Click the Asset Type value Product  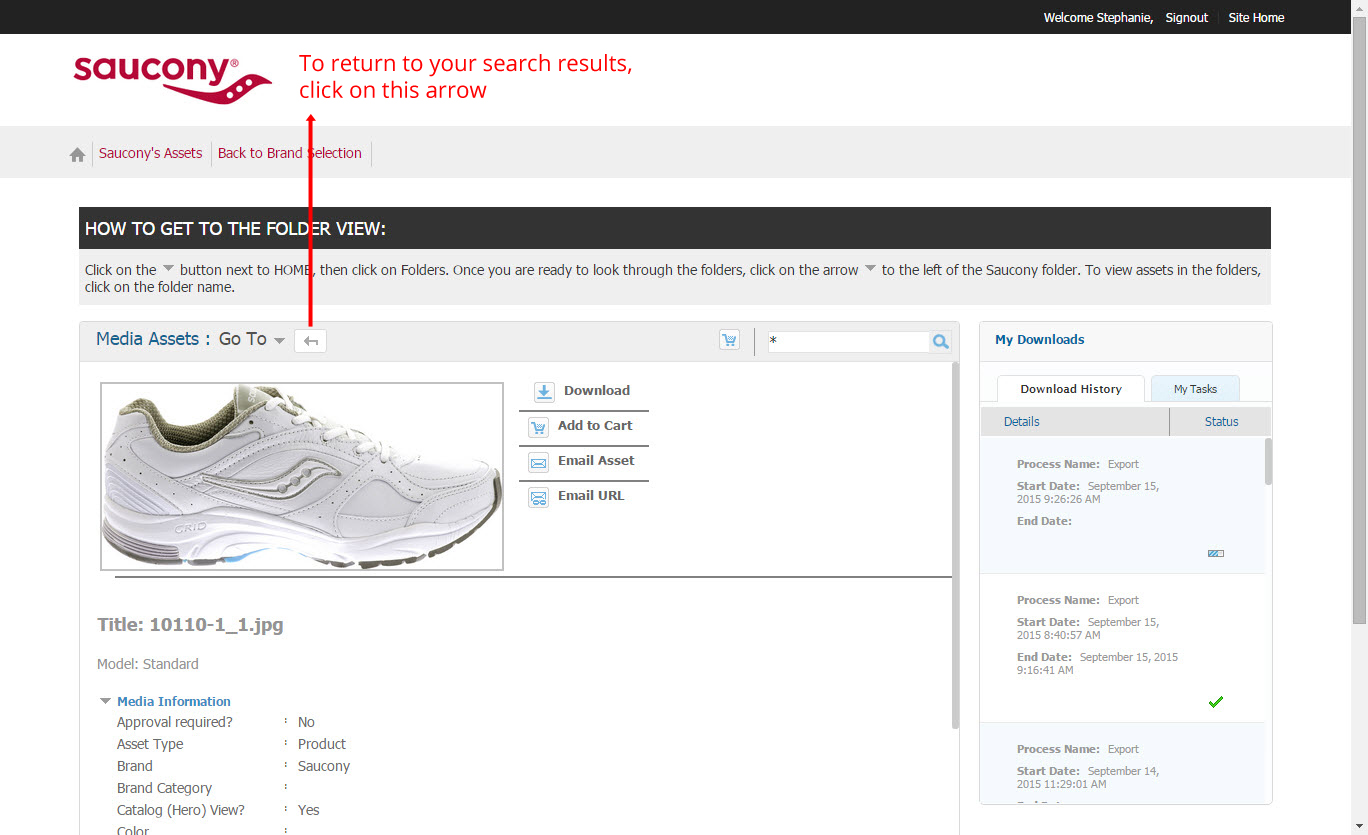(322, 744)
